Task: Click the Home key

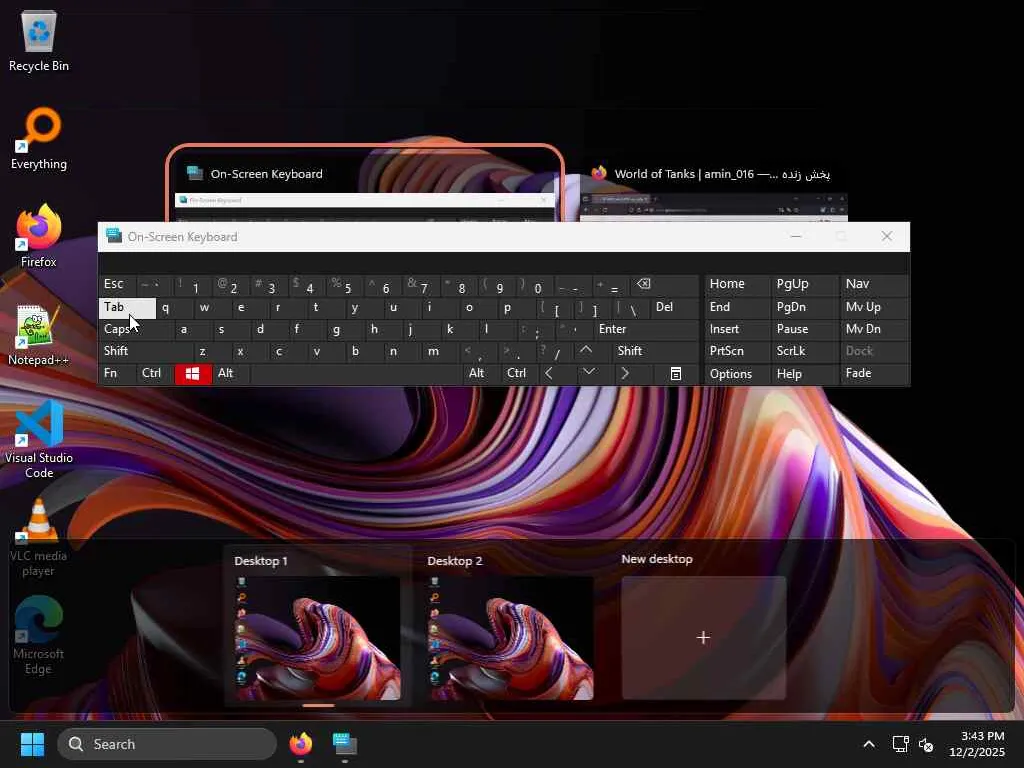Action: click(x=737, y=284)
